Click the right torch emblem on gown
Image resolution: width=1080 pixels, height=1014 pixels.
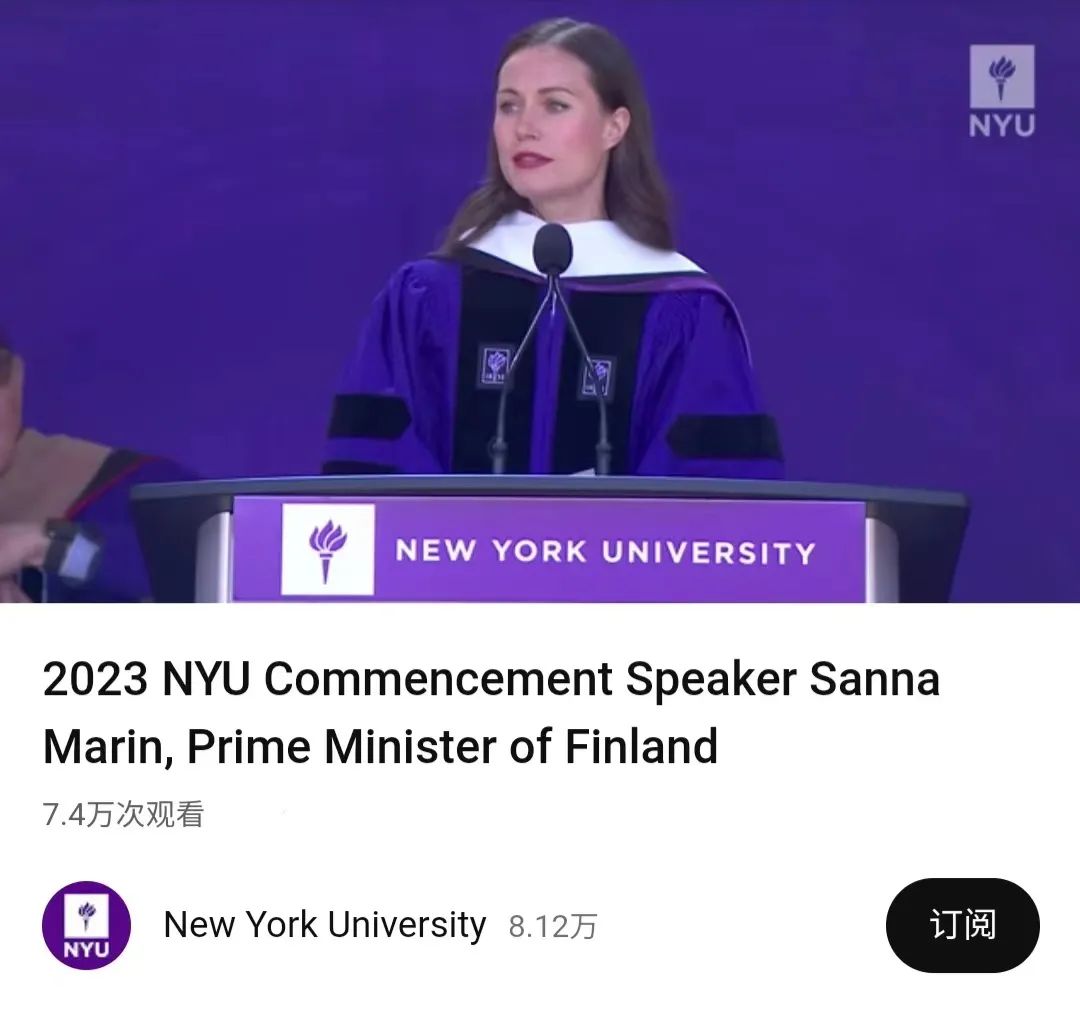(598, 377)
